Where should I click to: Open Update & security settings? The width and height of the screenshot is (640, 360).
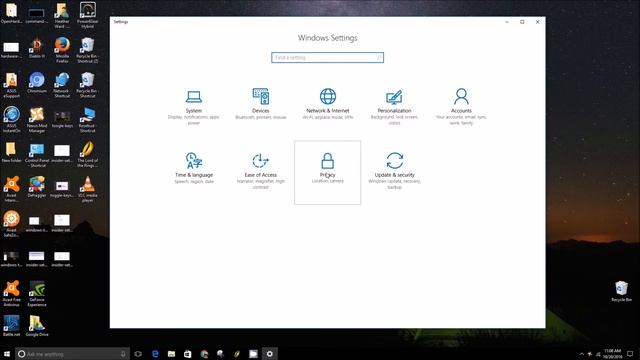(x=395, y=171)
